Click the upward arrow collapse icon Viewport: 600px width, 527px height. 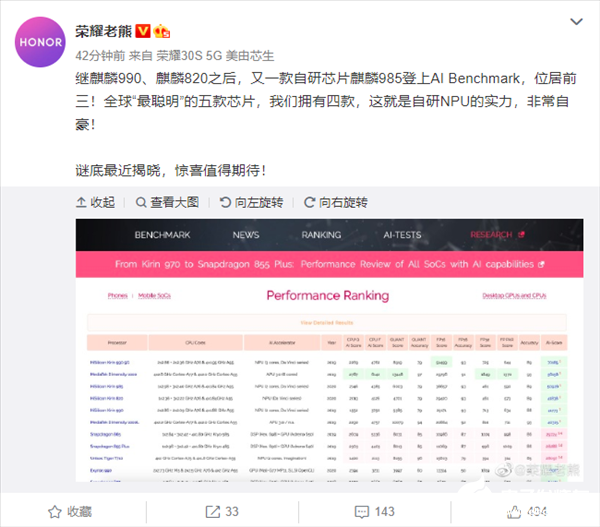click(x=81, y=202)
